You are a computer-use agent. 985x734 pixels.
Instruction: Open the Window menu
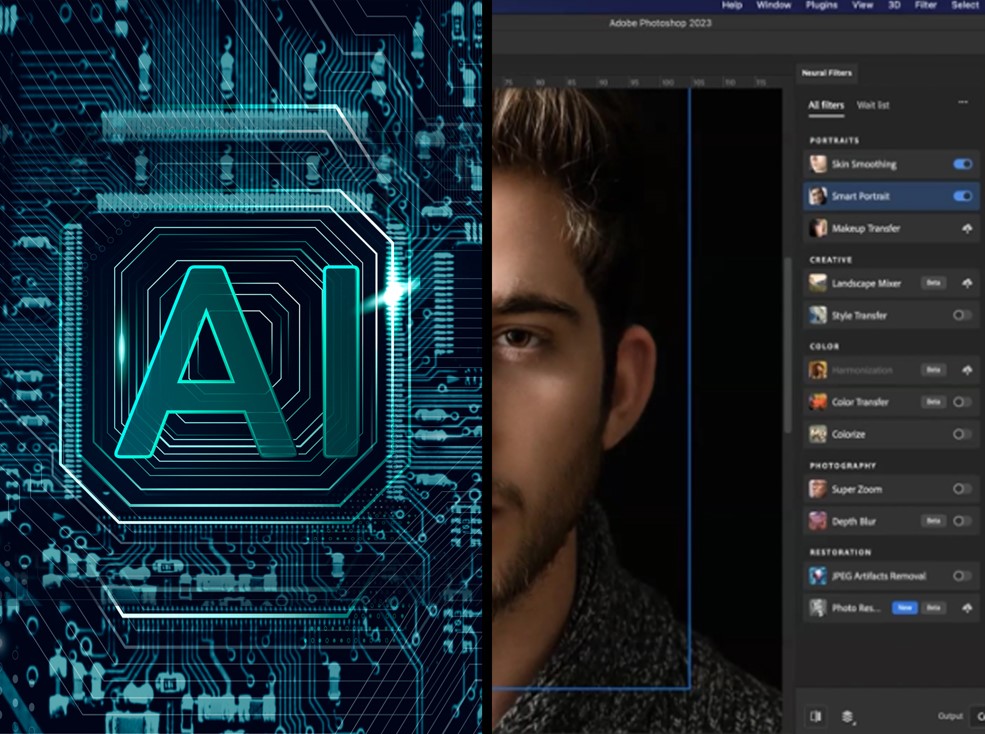coord(773,5)
